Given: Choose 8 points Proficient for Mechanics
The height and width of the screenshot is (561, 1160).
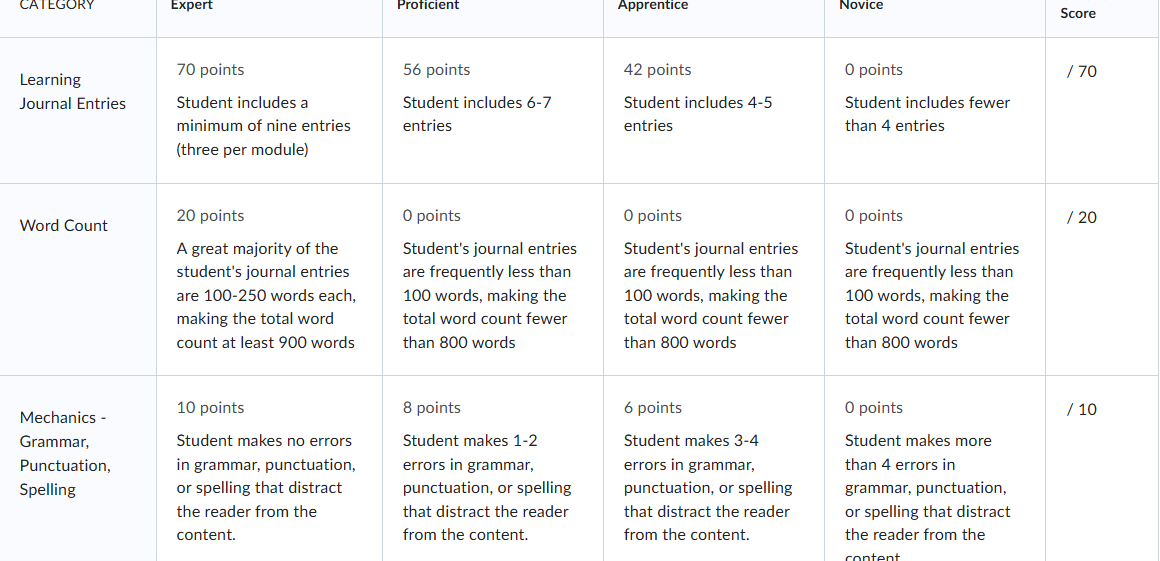Looking at the screenshot, I should 493,468.
